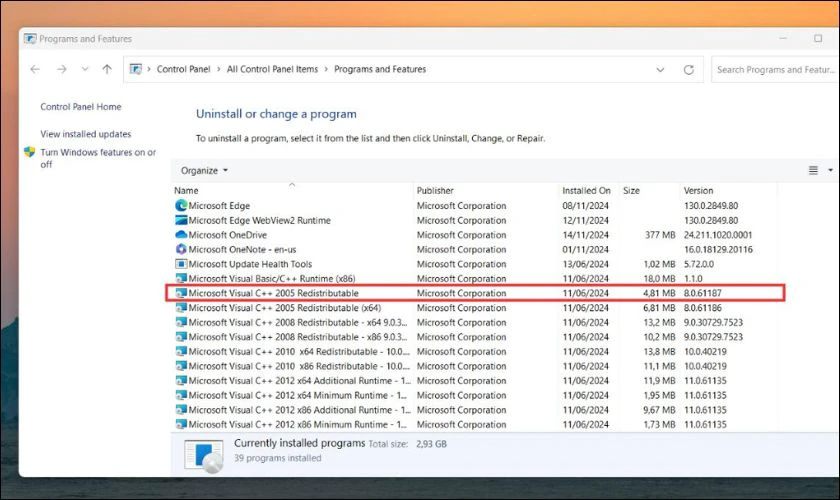The height and width of the screenshot is (500, 840).
Task: Click the 08/11/2024 install date
Action: click(x=586, y=206)
